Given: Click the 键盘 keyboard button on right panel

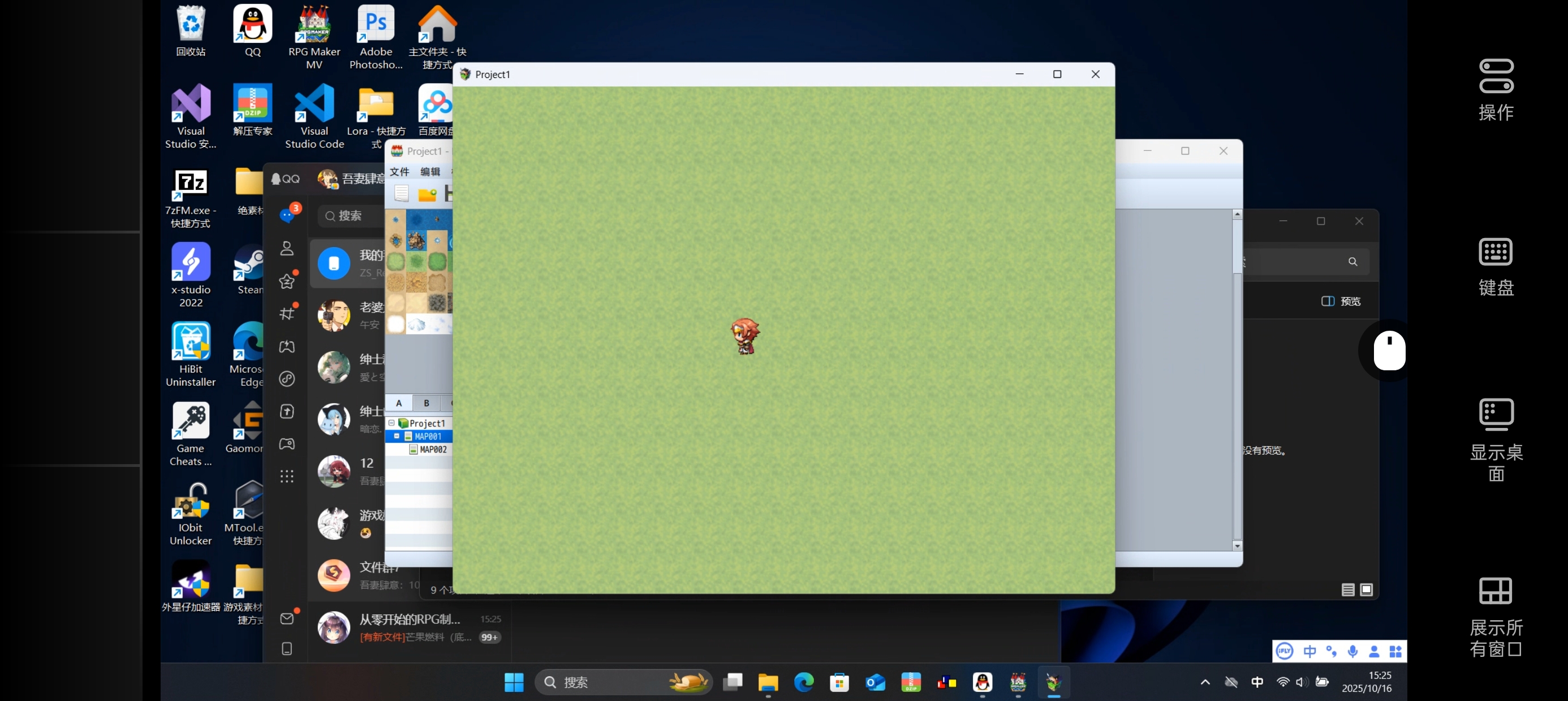Looking at the screenshot, I should point(1496,266).
